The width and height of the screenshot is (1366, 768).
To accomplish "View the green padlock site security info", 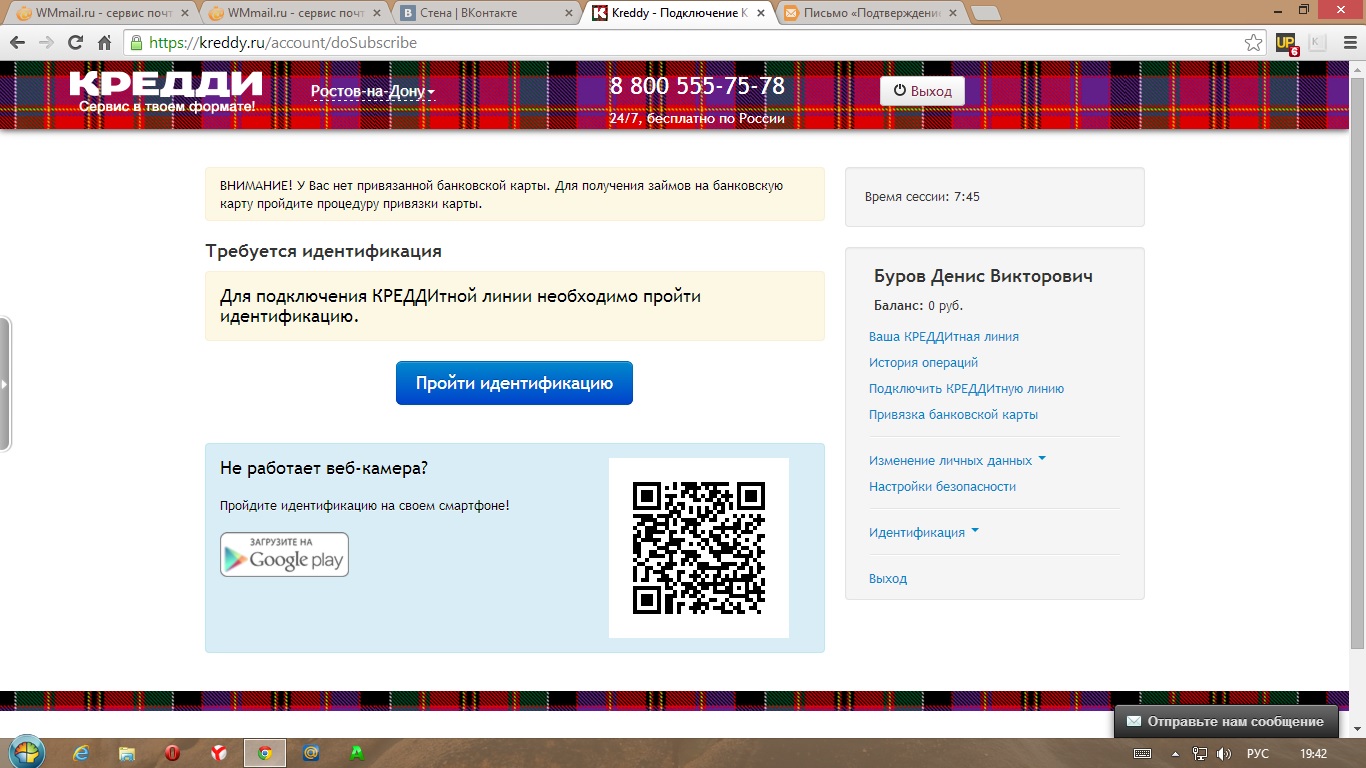I will 136,43.
